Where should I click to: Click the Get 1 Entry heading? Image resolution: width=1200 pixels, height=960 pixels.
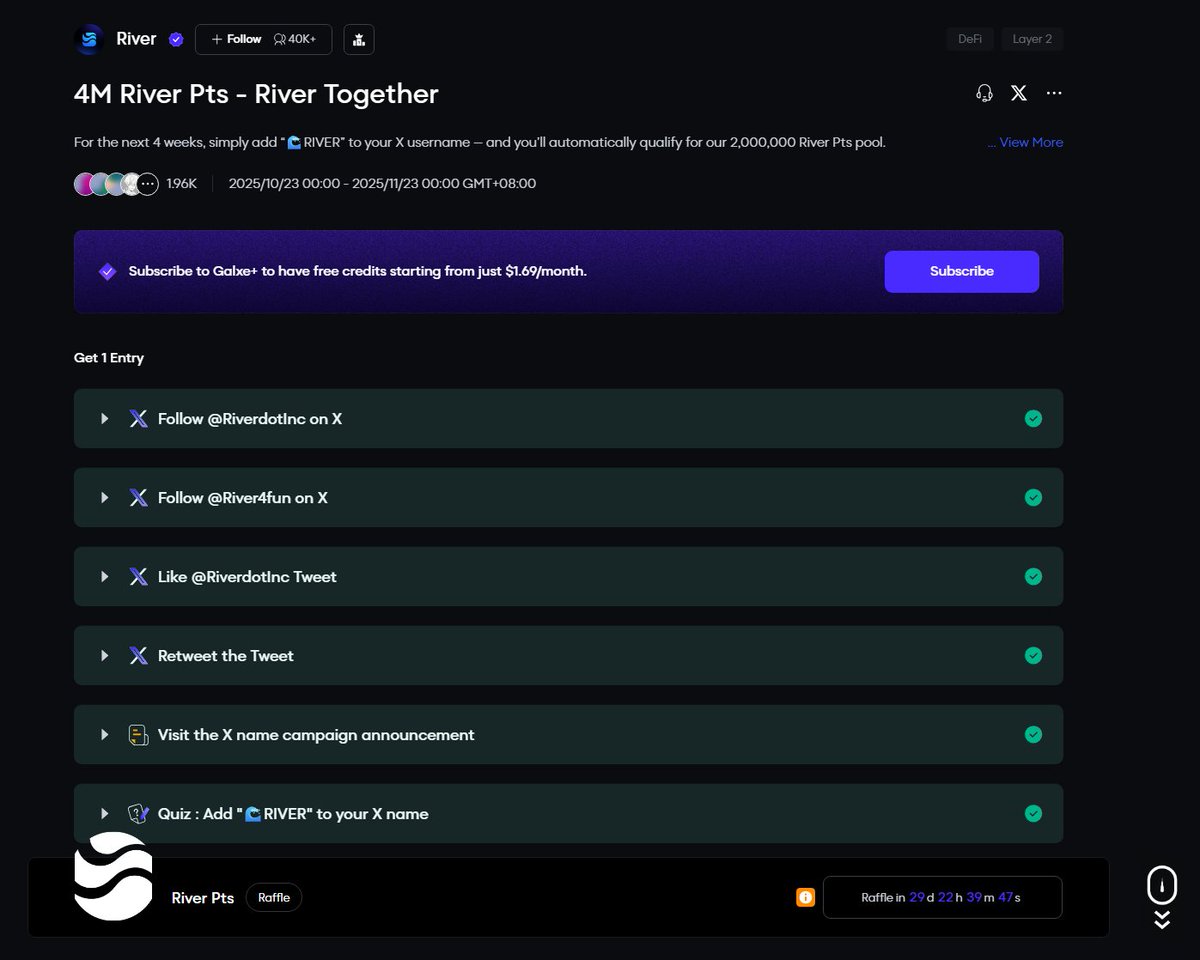pyautogui.click(x=109, y=358)
